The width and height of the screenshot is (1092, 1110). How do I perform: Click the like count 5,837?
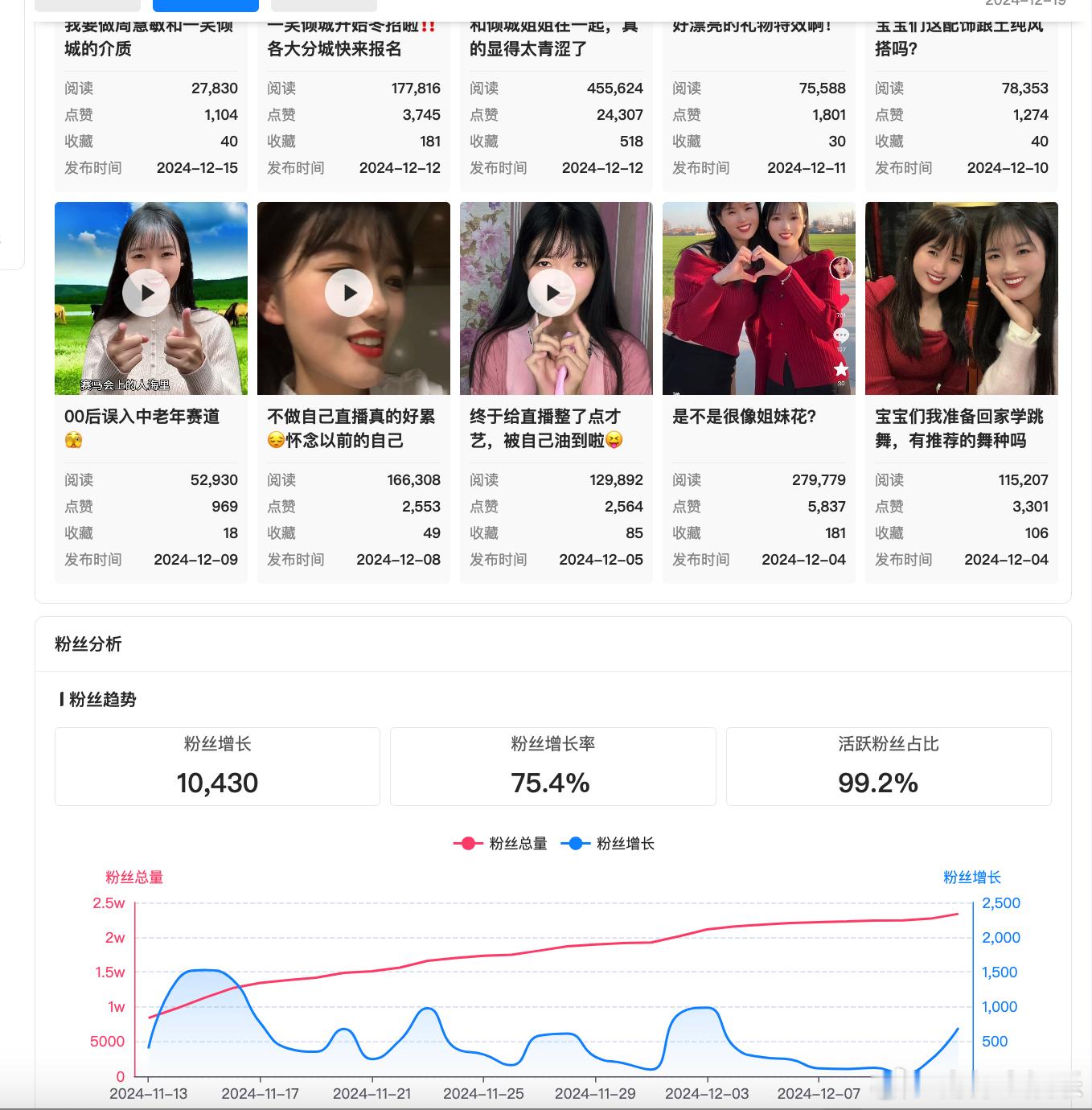point(827,507)
